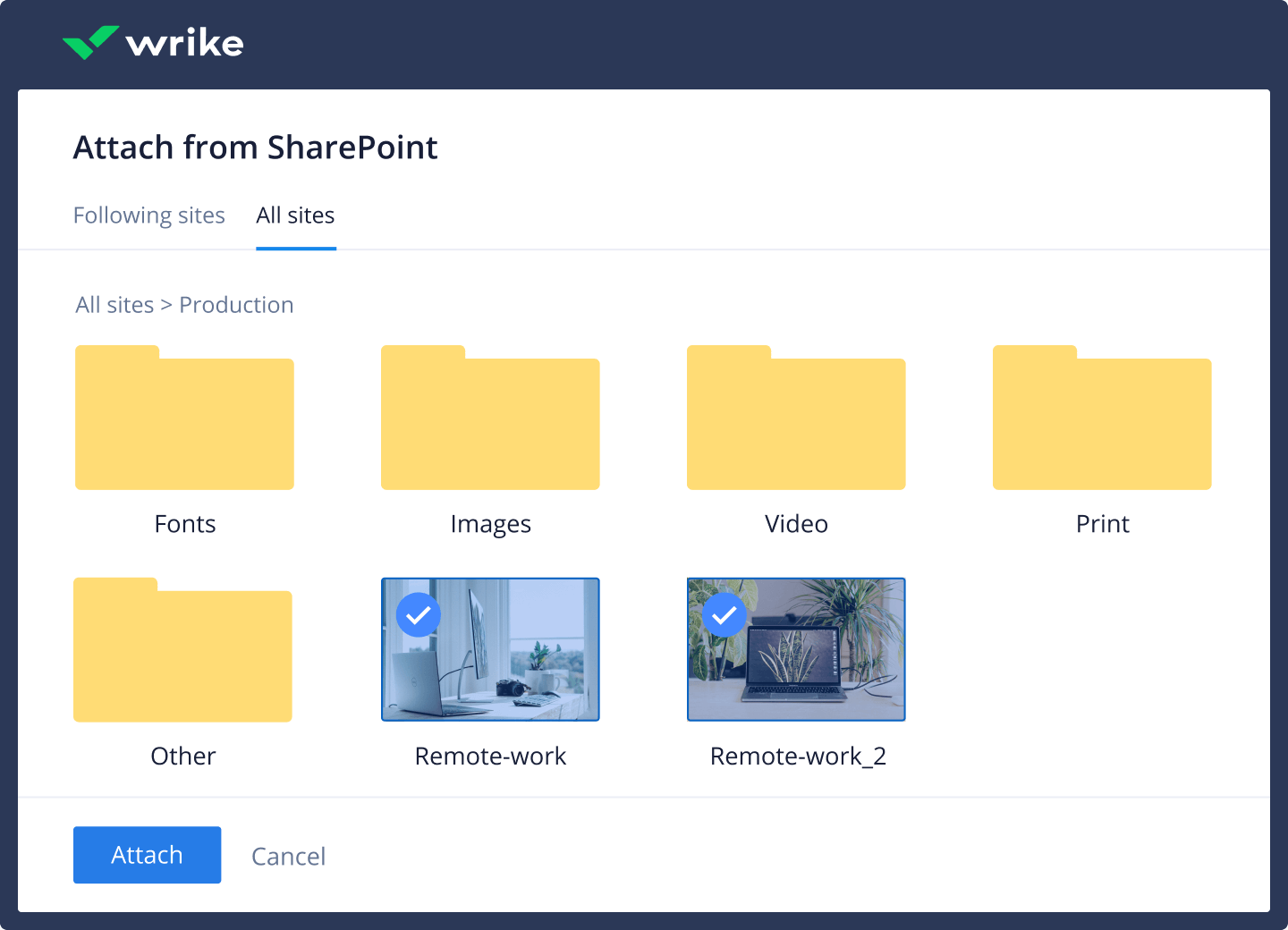1288x930 pixels.
Task: Click the Print folder label
Action: pyautogui.click(x=1102, y=524)
